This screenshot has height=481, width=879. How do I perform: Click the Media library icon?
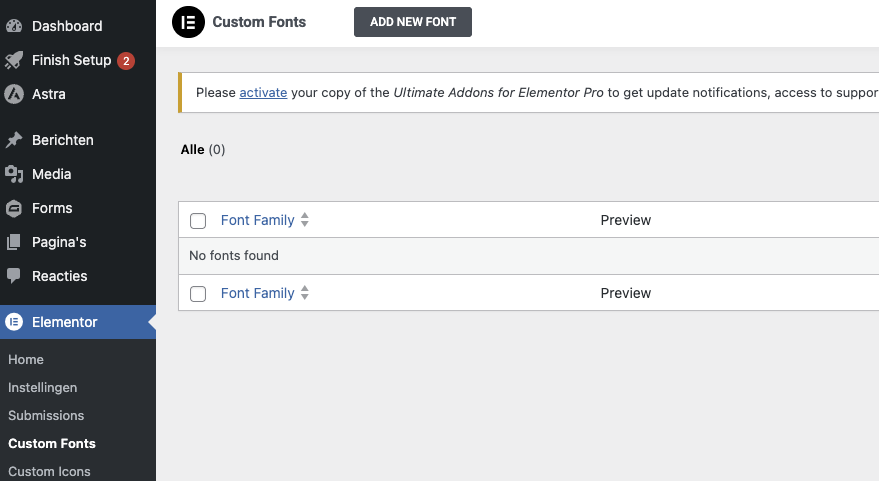click(14, 174)
